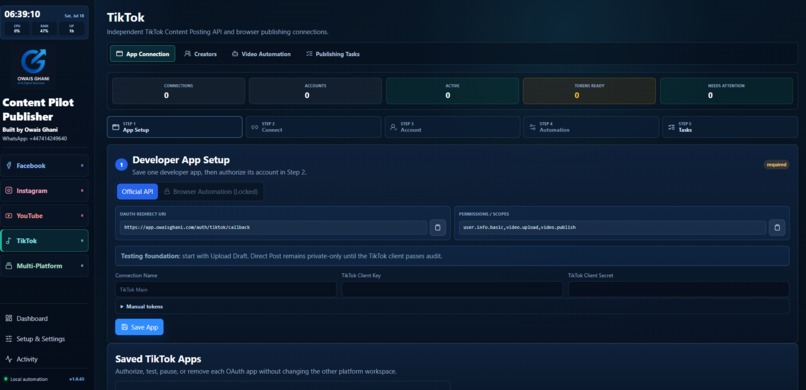Viewport: 806px width, 390px height.
Task: Click the Dashboard grid icon
Action: pos(9,319)
